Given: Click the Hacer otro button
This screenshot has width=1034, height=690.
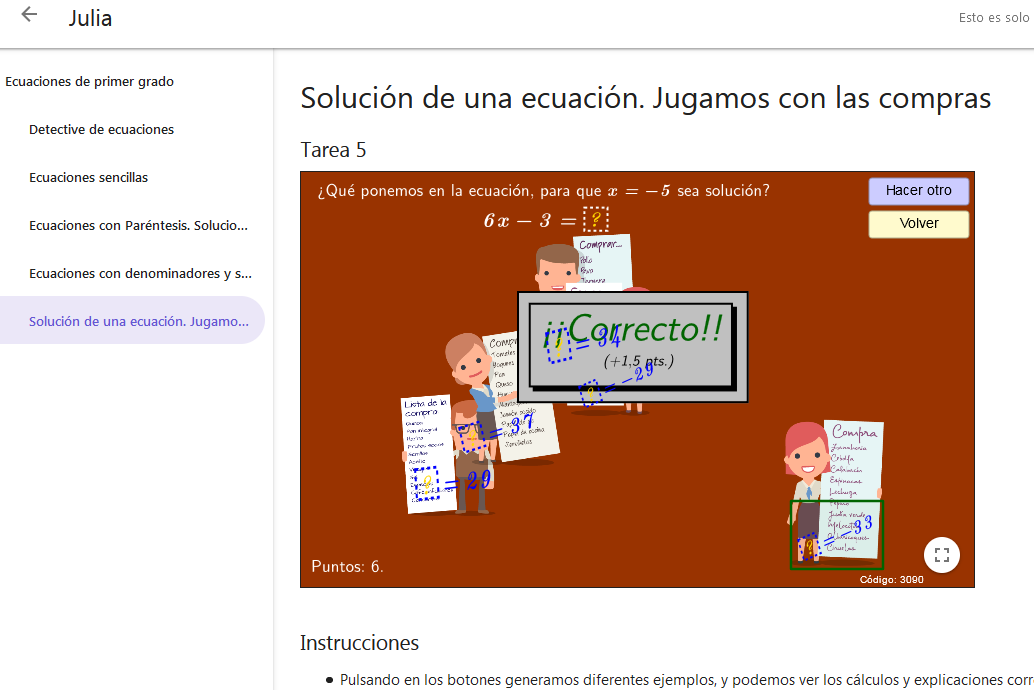Looking at the screenshot, I should (x=919, y=191).
